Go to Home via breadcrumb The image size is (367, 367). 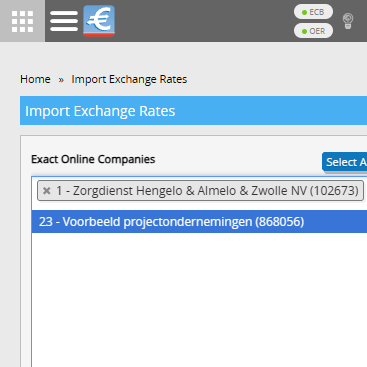[x=35, y=79]
